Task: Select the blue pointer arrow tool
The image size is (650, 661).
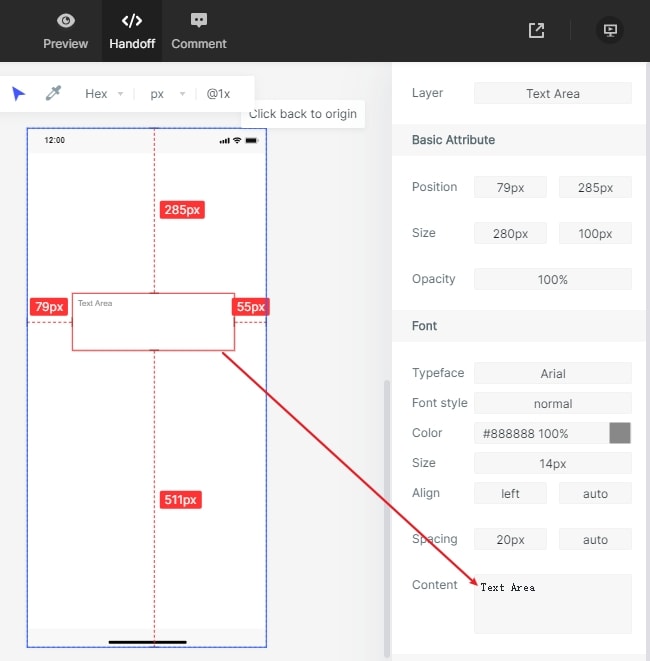Action: (18, 94)
